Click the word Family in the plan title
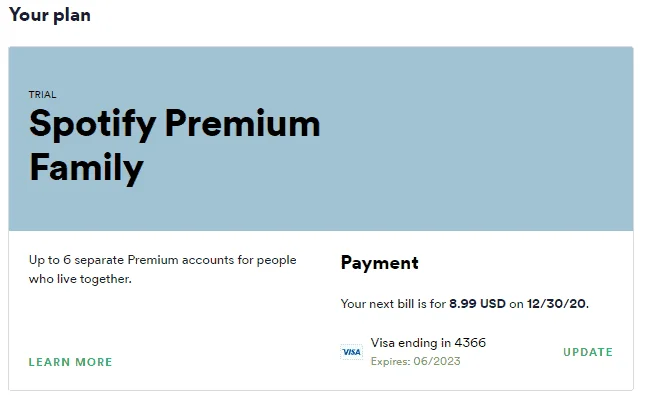This screenshot has height=395, width=653. coord(86,168)
